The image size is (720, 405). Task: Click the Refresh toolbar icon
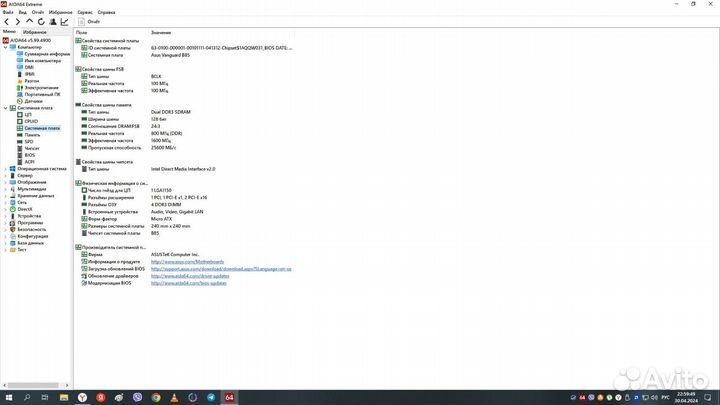pyautogui.click(x=41, y=21)
